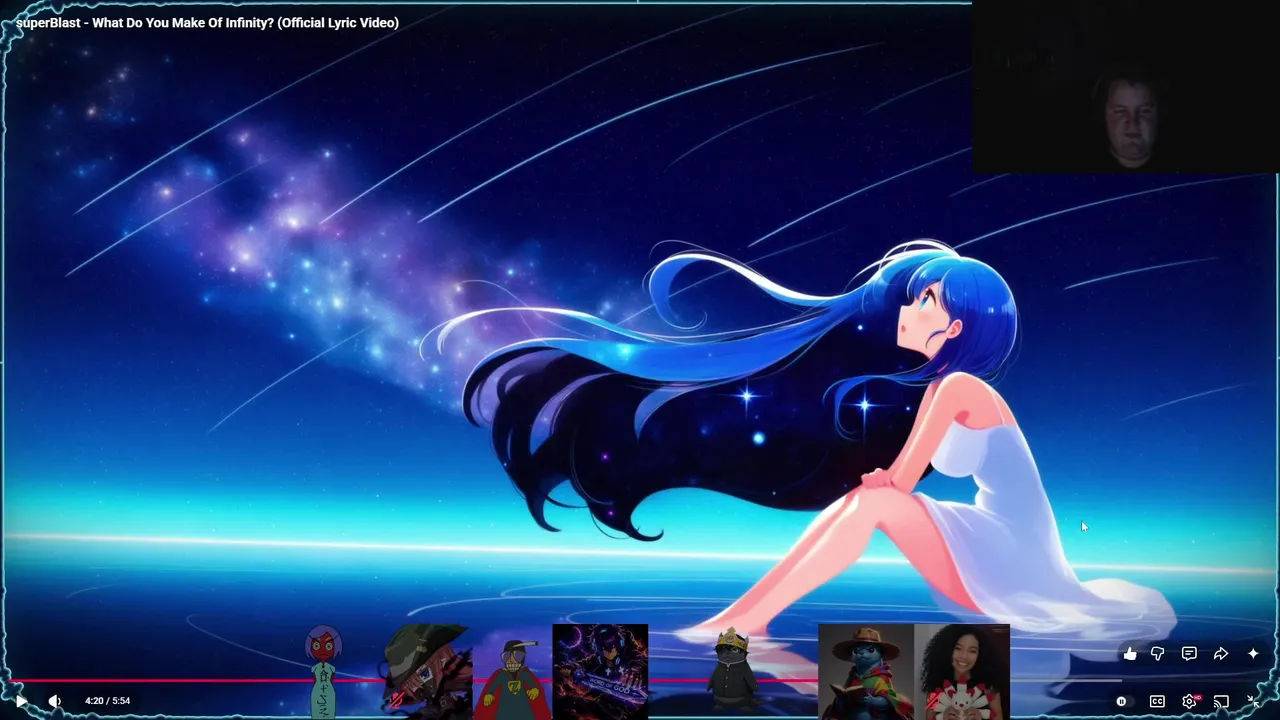Open video settings gear

[1189, 701]
